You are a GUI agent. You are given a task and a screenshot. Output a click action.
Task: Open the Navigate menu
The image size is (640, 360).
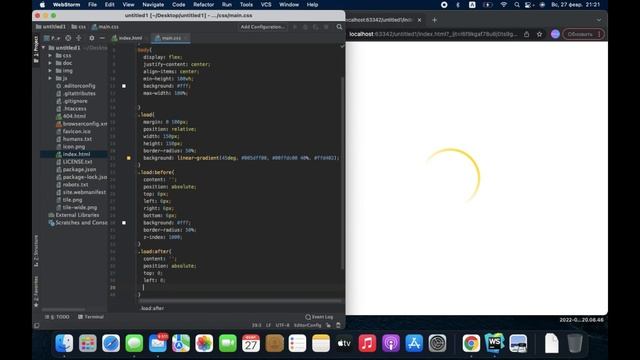[153, 5]
